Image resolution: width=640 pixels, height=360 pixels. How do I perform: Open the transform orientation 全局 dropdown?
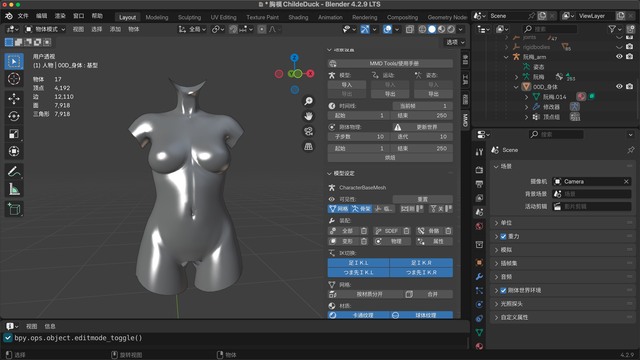tap(192, 29)
